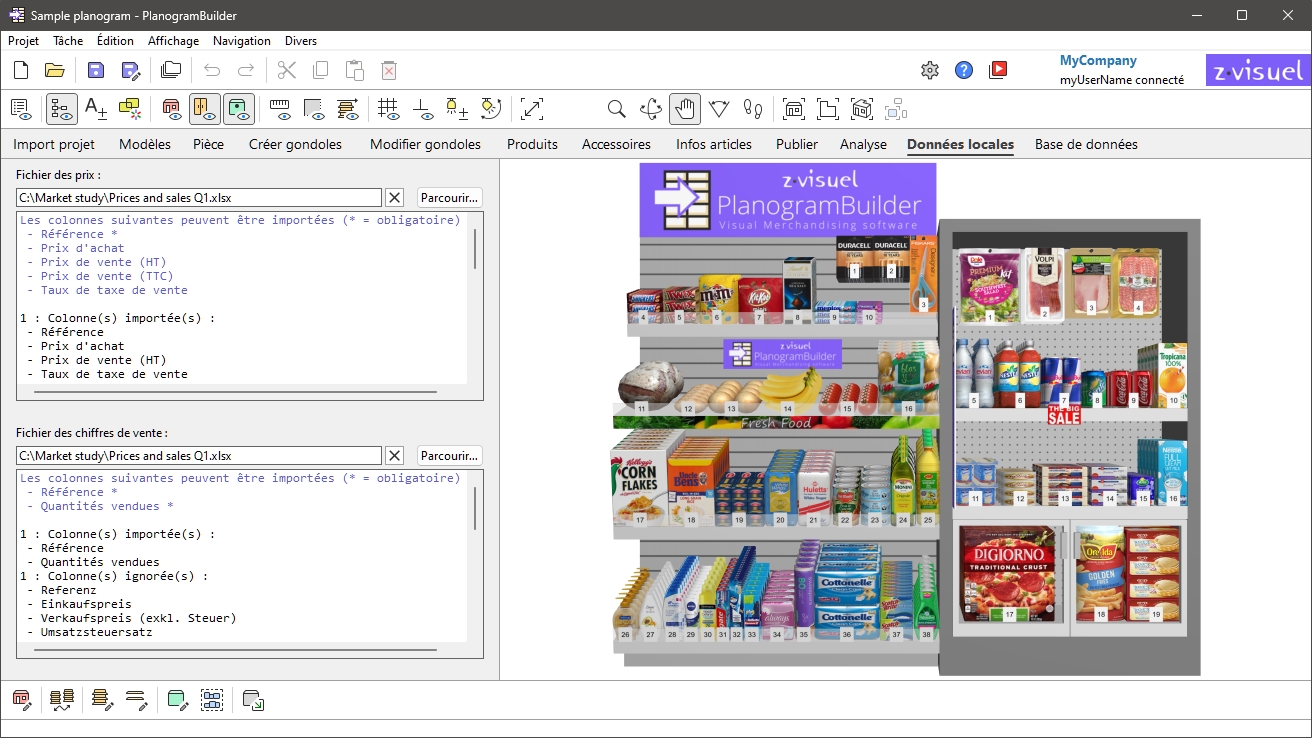The width and height of the screenshot is (1312, 738).
Task: Open the Tâche menu
Action: pyautogui.click(x=69, y=41)
